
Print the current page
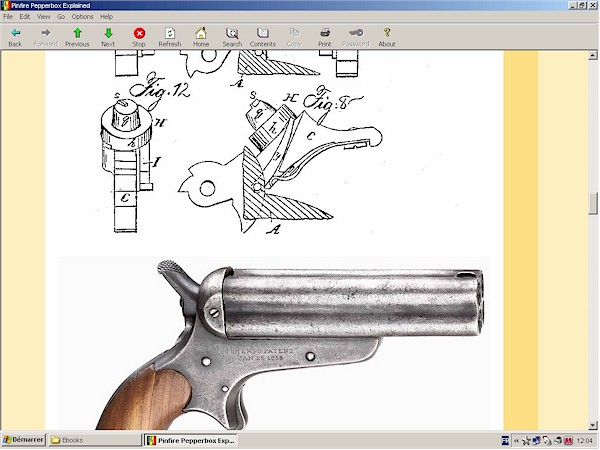coord(325,37)
